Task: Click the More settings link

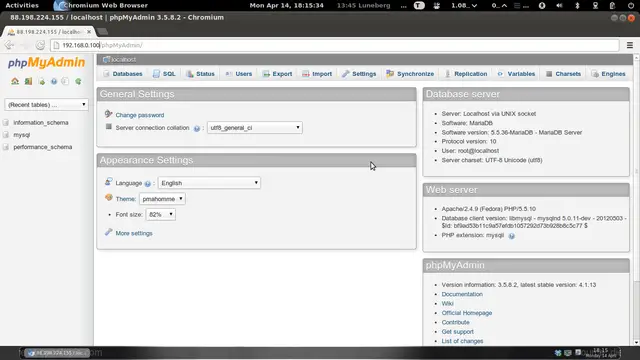Action: (x=134, y=233)
